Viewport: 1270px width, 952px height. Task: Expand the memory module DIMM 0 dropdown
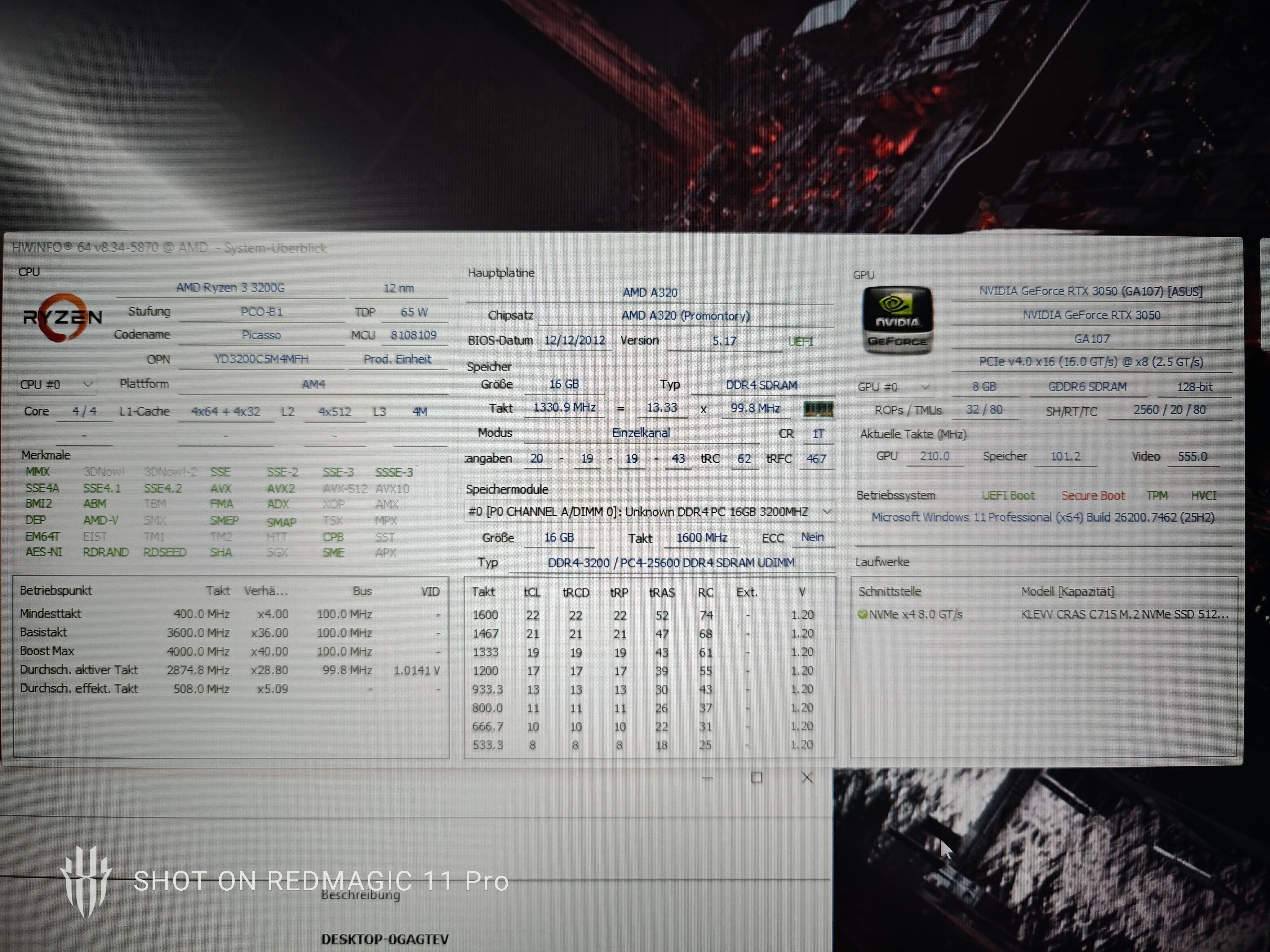(x=826, y=512)
